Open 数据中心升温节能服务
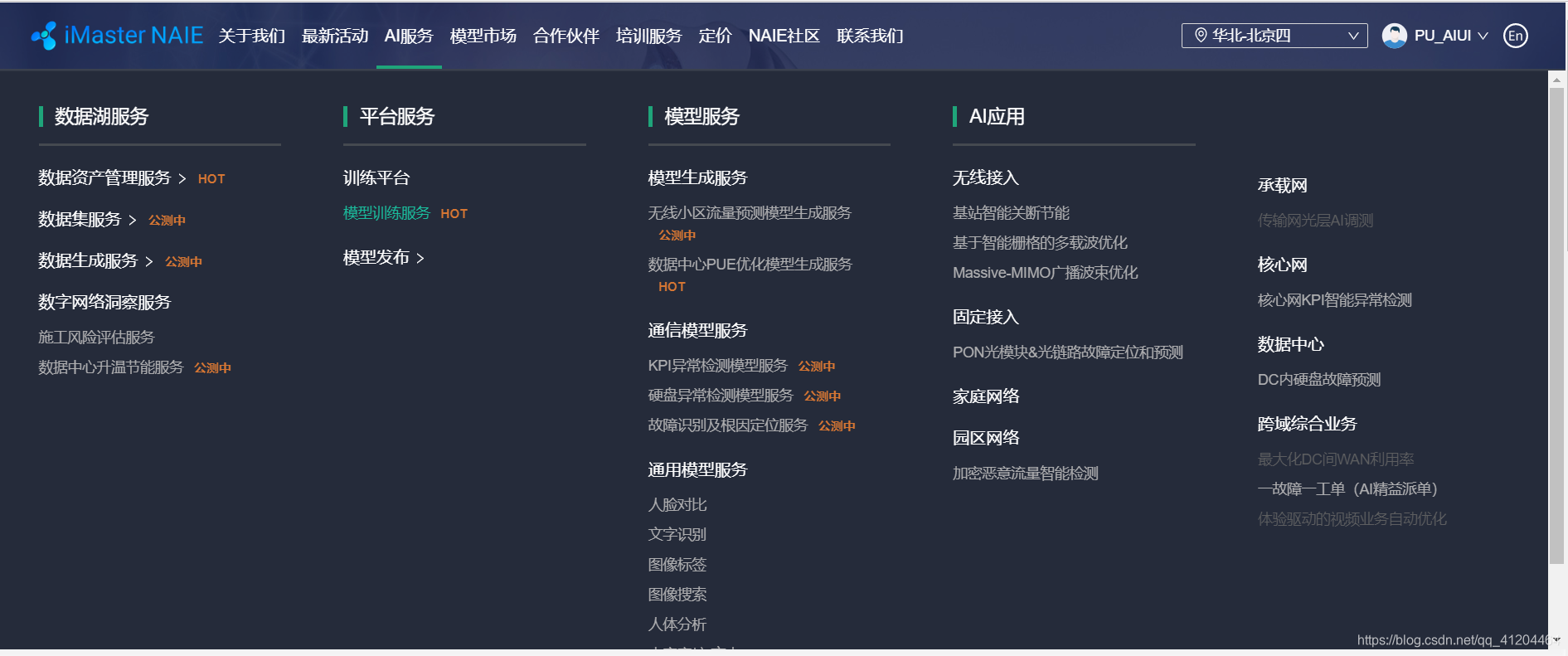Viewport: 1568px width, 656px height. point(110,367)
